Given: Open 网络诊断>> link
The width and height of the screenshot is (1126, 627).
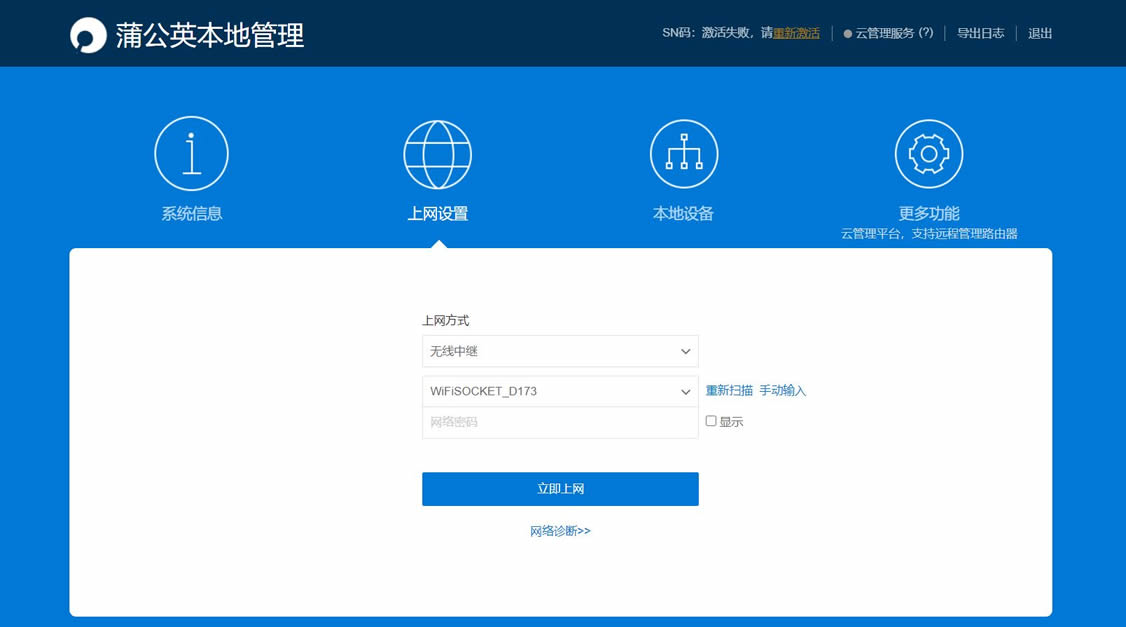Looking at the screenshot, I should (560, 531).
